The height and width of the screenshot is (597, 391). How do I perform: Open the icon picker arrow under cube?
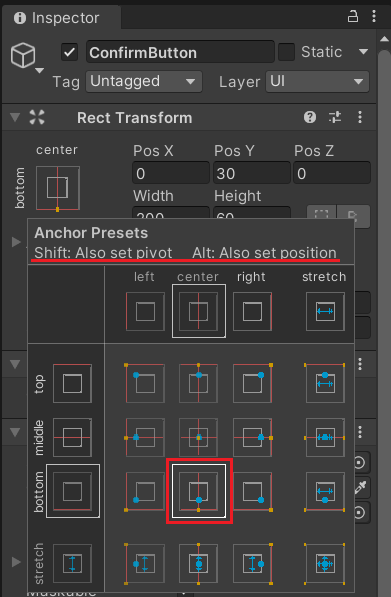(x=39, y=70)
